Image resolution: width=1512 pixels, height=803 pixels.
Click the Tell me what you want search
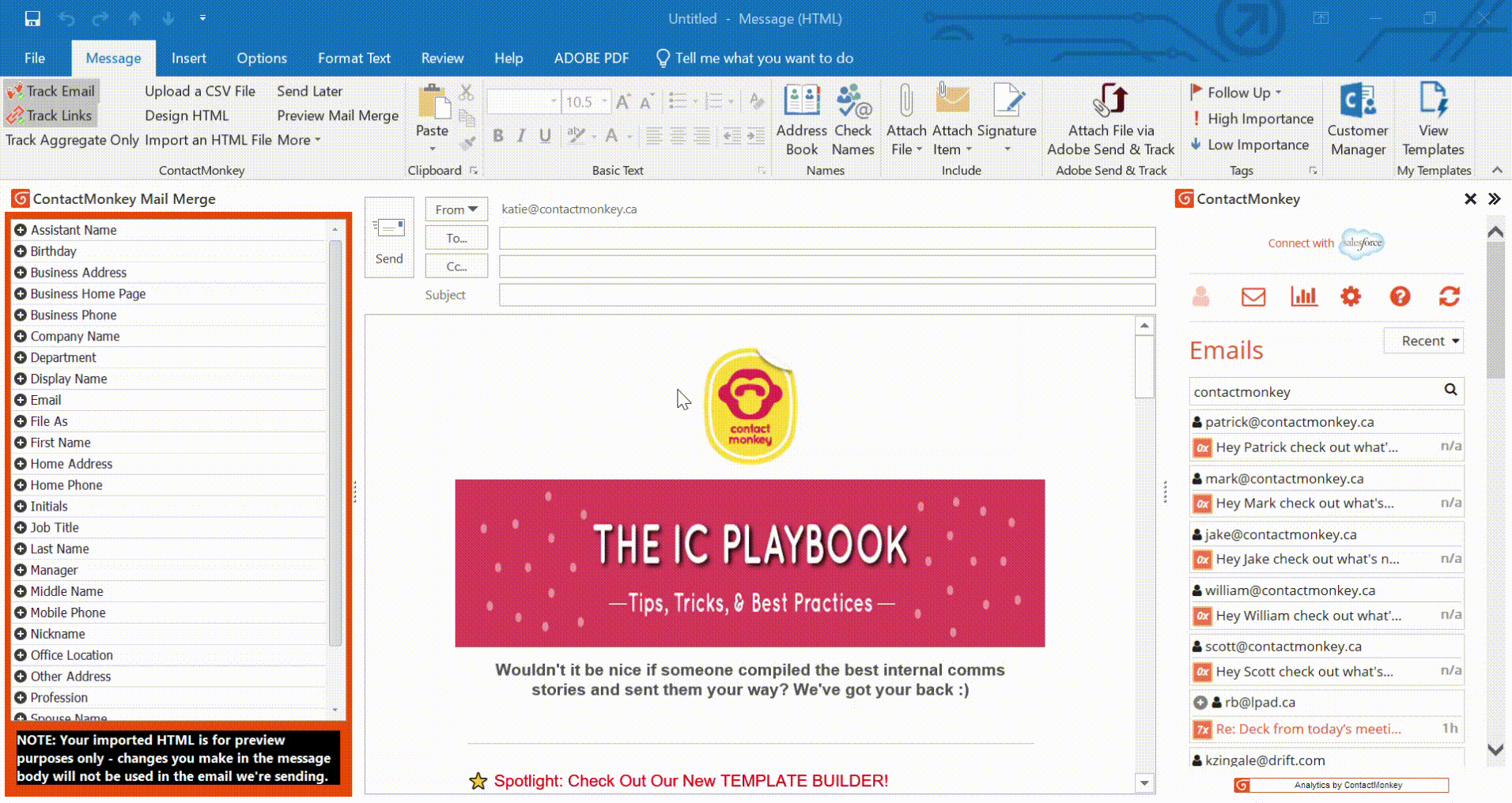755,58
